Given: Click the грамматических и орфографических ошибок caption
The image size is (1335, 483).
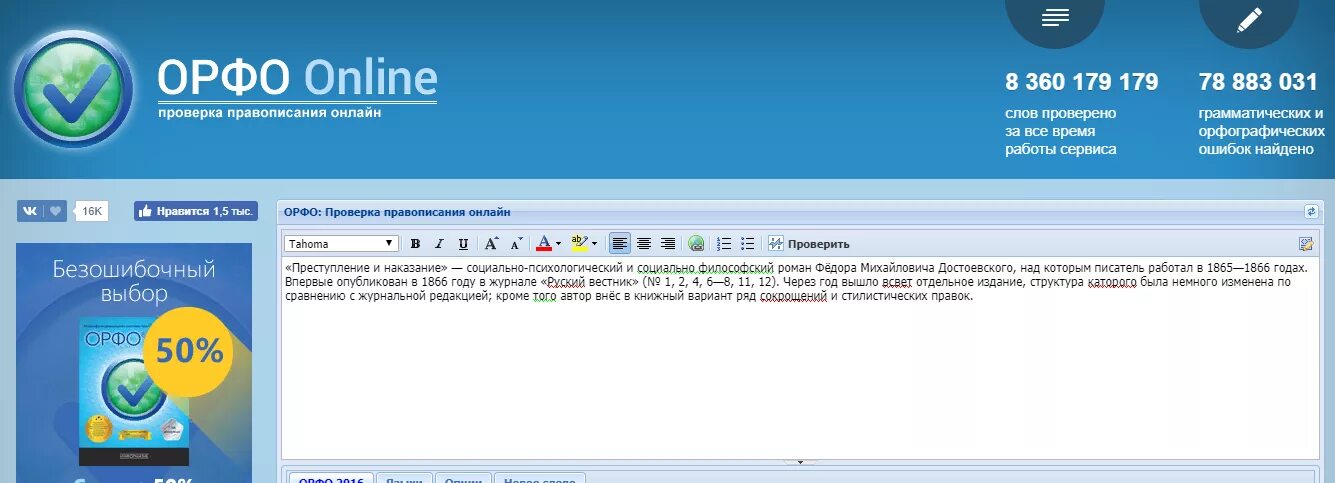Looking at the screenshot, I should point(1262,131).
